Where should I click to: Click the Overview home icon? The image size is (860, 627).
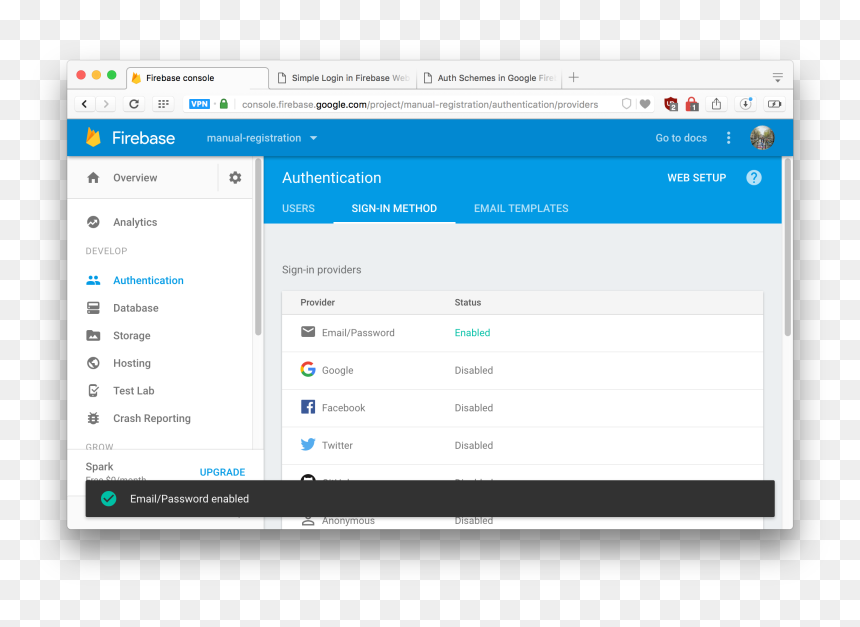93,178
